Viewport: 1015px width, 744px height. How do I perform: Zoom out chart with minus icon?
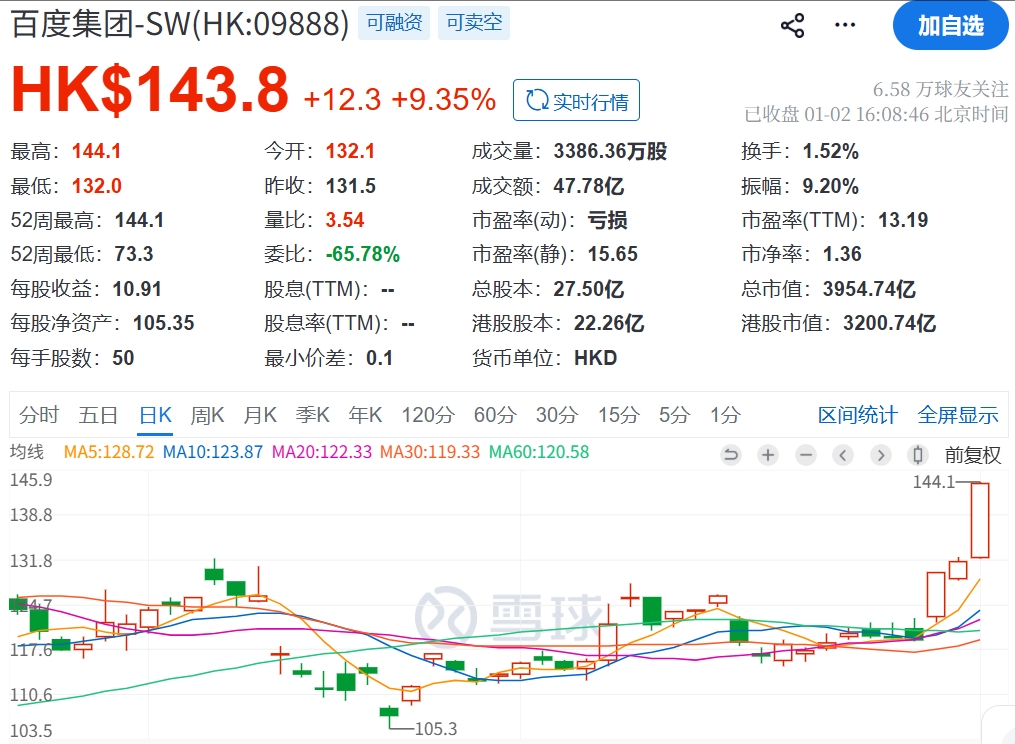click(x=805, y=455)
